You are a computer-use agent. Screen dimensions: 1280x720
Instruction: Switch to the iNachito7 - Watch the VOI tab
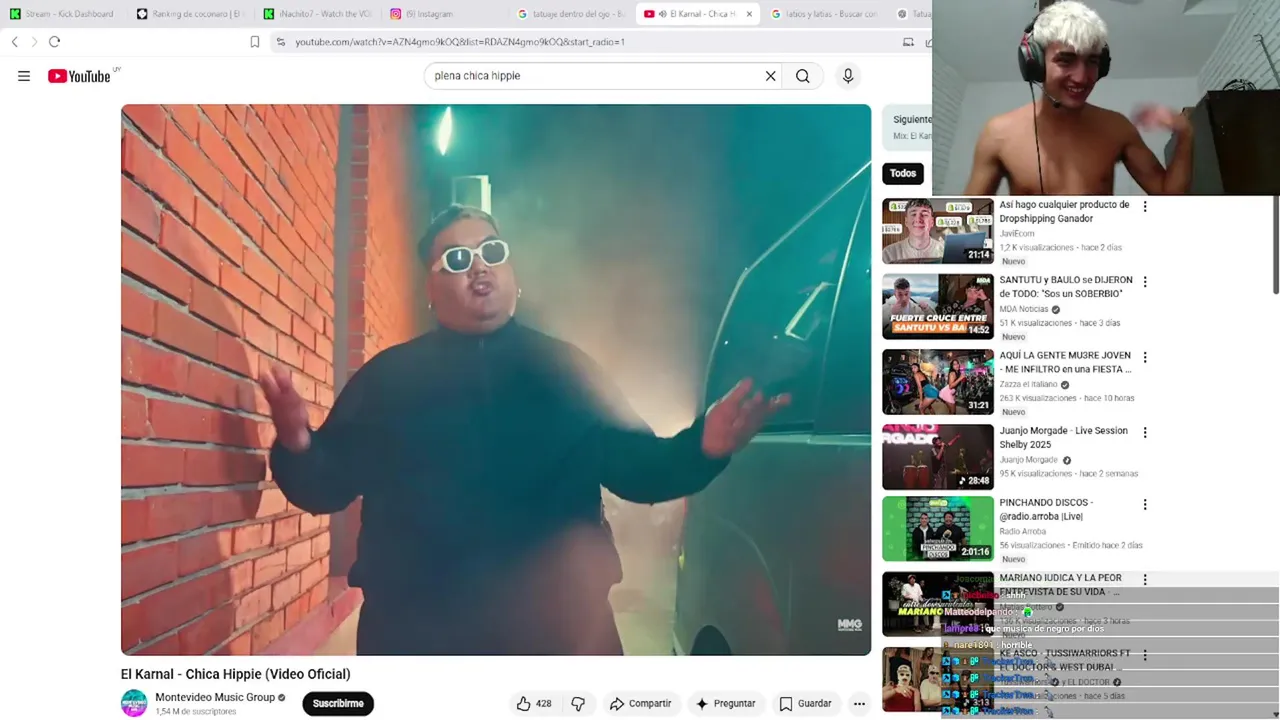tap(317, 14)
